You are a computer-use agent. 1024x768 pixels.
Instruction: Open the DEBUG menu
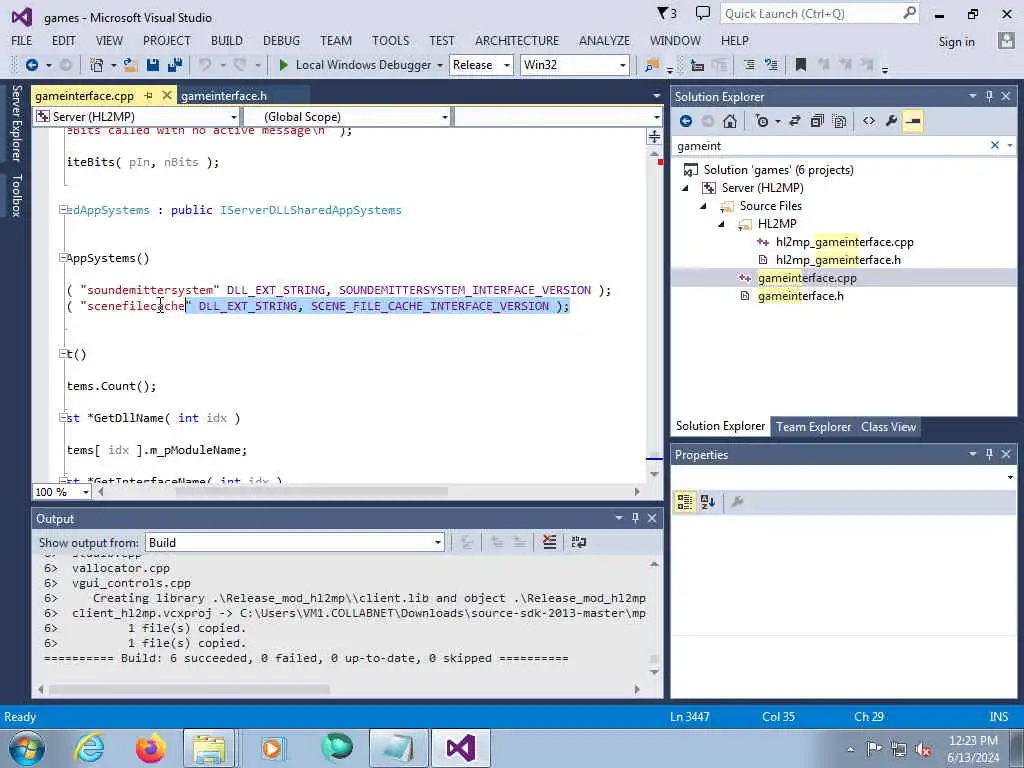(x=281, y=40)
